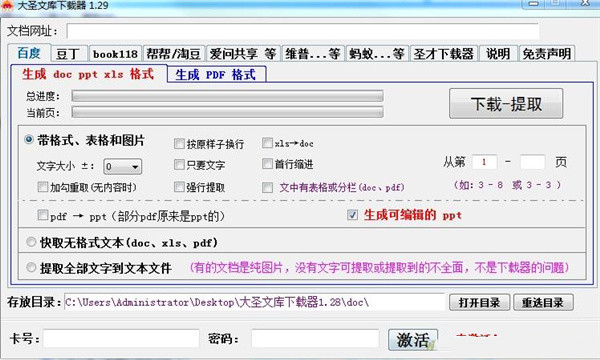The height and width of the screenshot is (360, 600).
Task: Focus the 密码 input field
Action: pyautogui.click(x=315, y=339)
